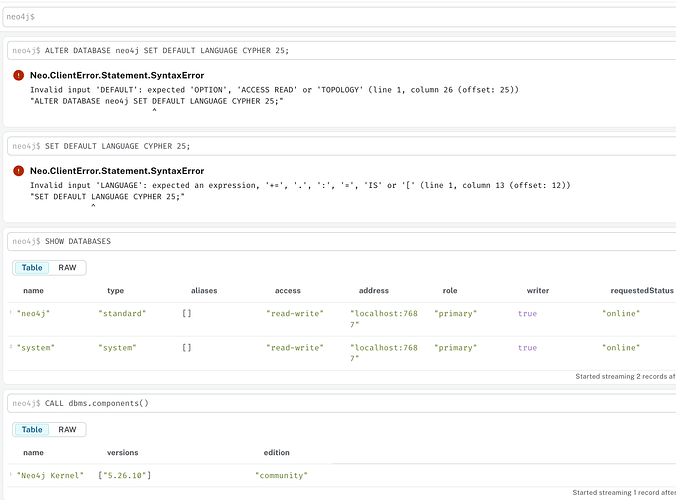
Task: Click the SET DEFAULT LANGUAGE CYPHER query field
Action: (x=341, y=146)
